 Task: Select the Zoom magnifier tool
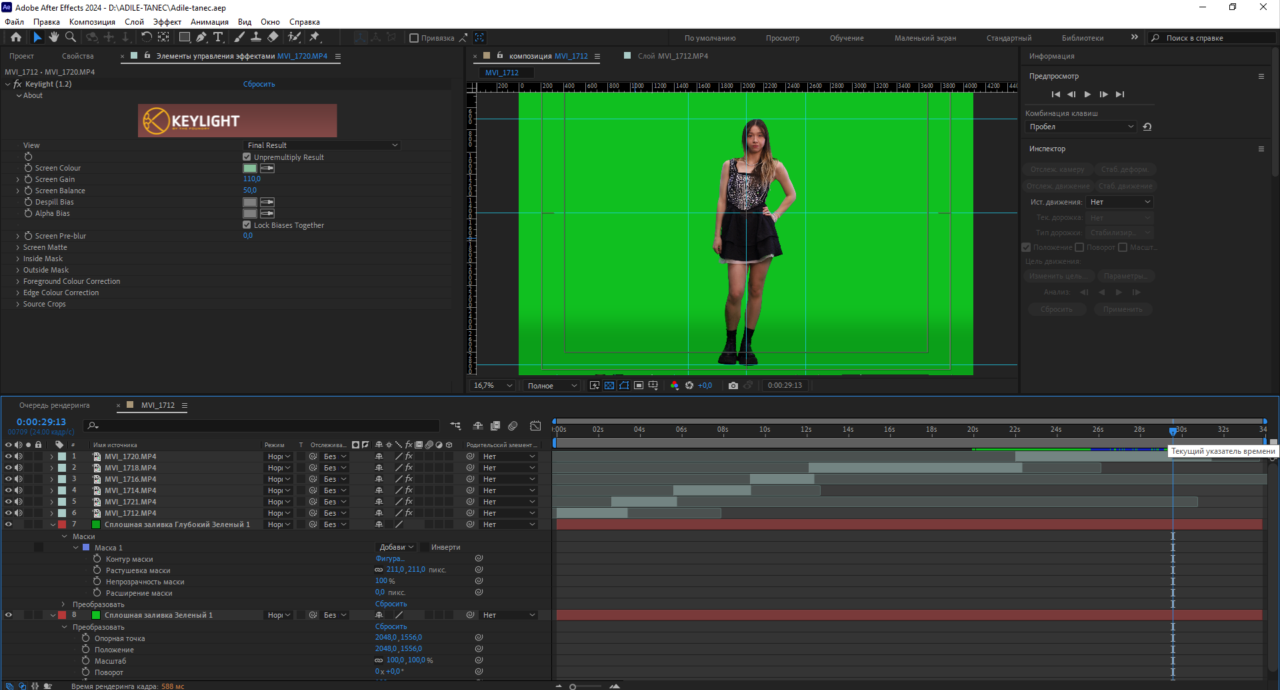[x=71, y=37]
